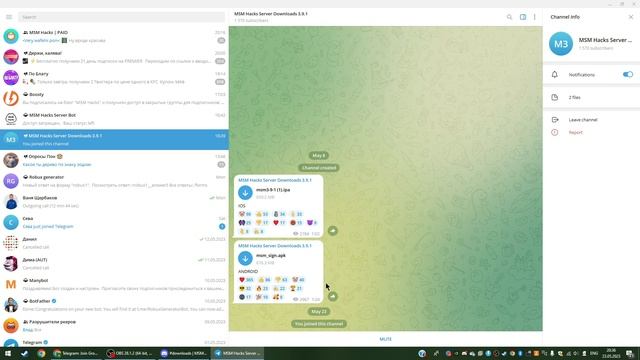The height and width of the screenshot is (360, 640).
Task: Click the Boosty lightning avatar
Action: pos(11,98)
